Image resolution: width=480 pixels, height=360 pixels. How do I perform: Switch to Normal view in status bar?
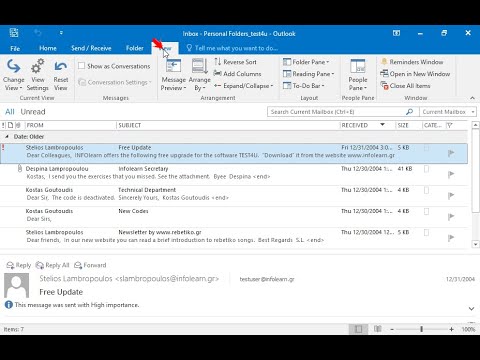(359, 329)
